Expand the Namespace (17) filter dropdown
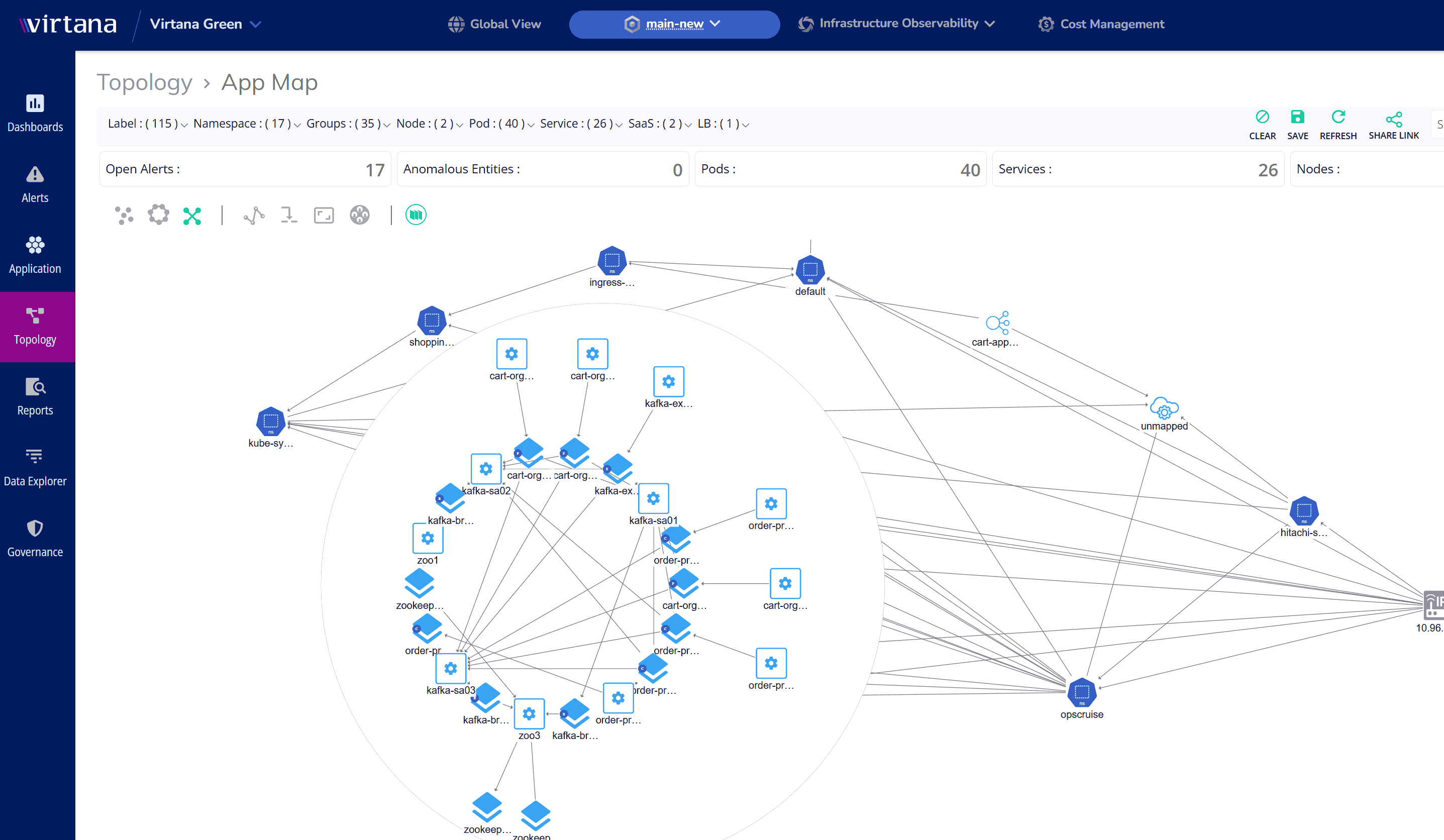Image resolution: width=1444 pixels, height=840 pixels. (x=247, y=124)
